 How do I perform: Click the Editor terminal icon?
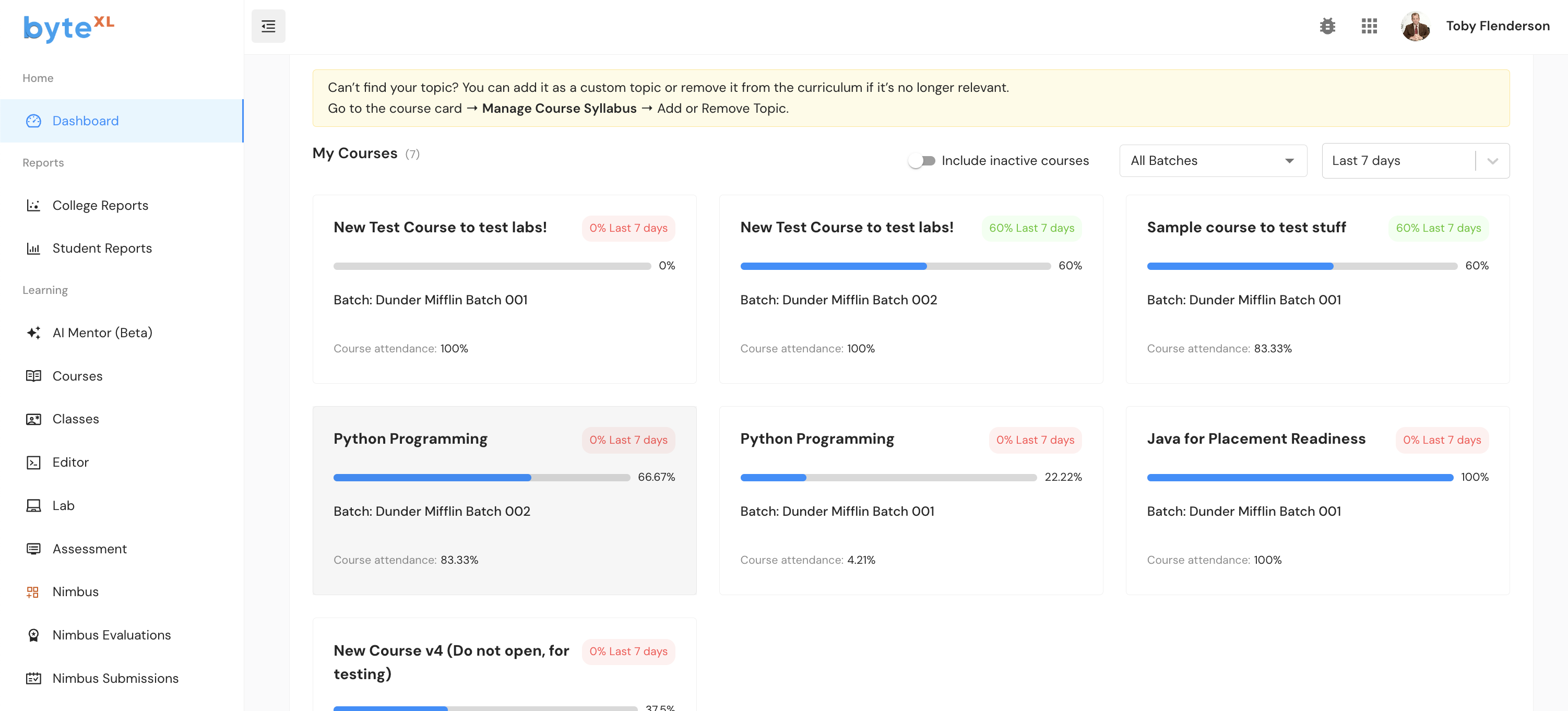tap(33, 463)
